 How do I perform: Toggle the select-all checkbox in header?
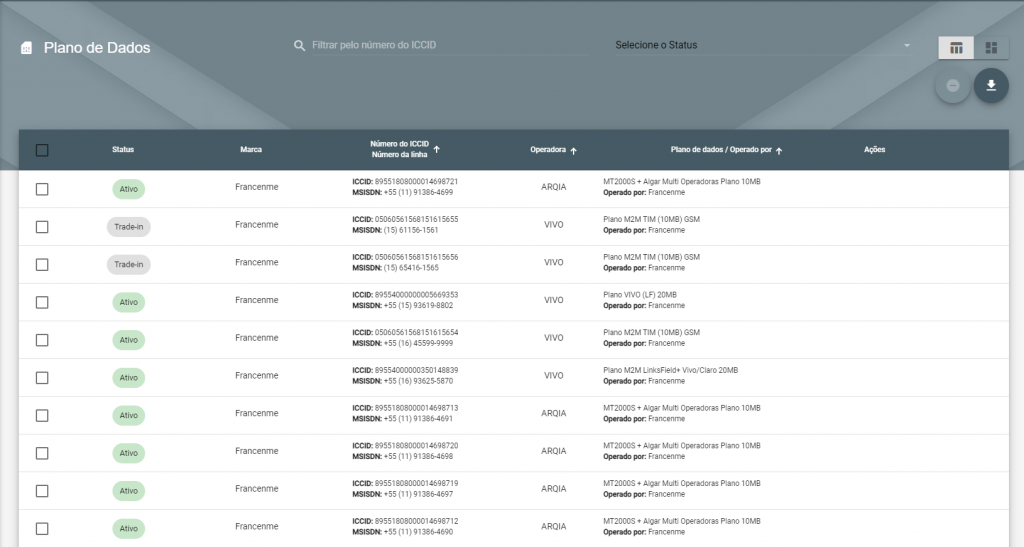point(42,150)
